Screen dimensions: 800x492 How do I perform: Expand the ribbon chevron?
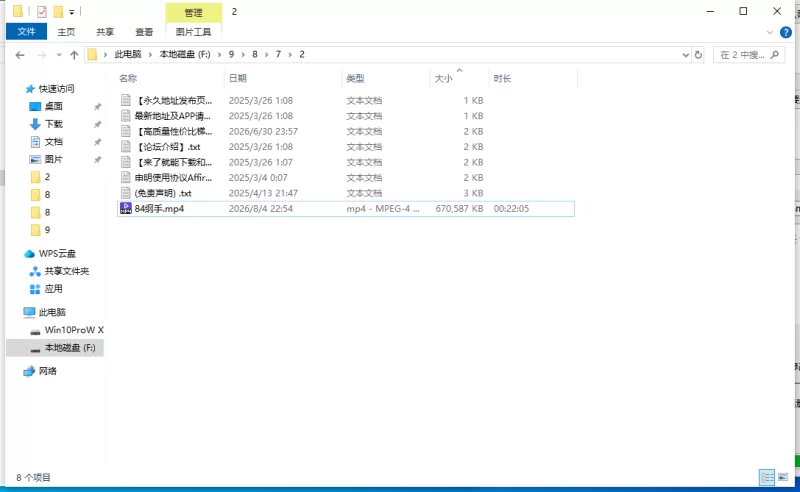770,32
